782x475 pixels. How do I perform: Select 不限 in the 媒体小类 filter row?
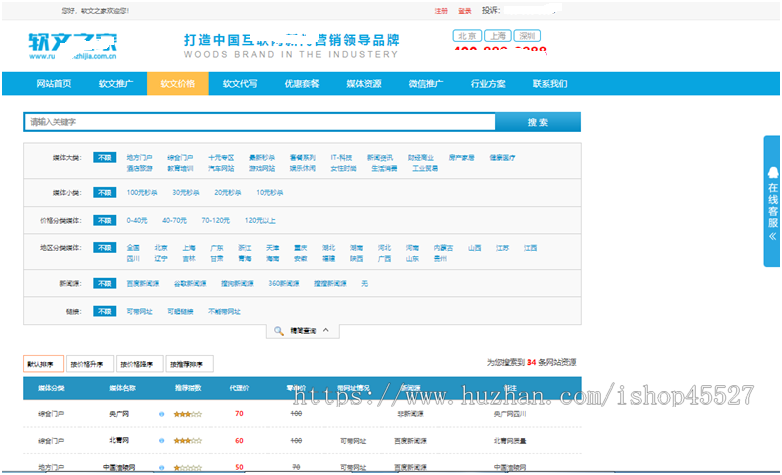click(105, 193)
